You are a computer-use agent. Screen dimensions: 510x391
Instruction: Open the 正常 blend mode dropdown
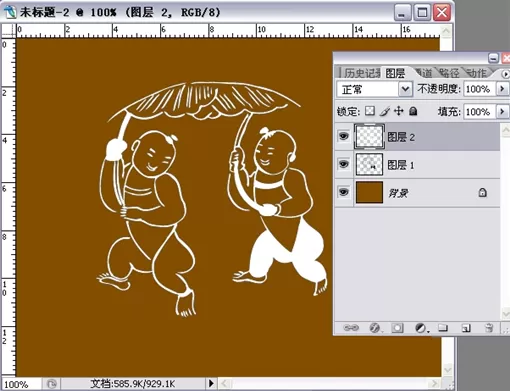click(x=405, y=89)
